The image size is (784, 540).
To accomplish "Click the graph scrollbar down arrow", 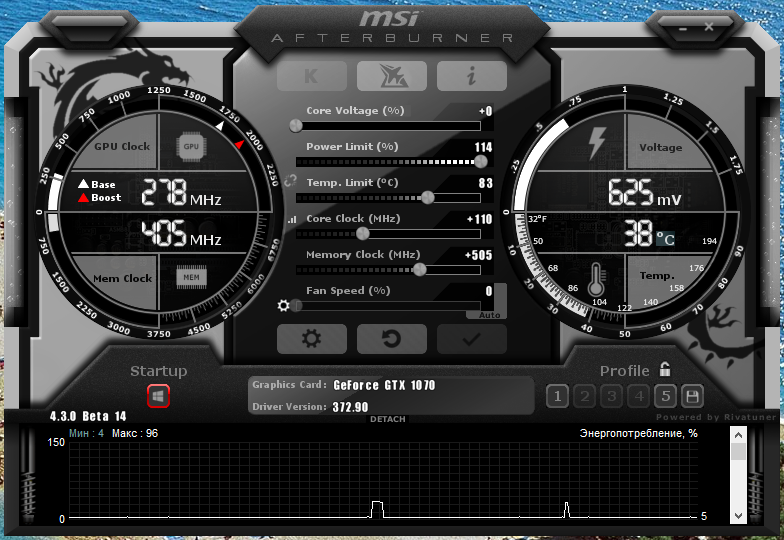I will coord(738,515).
